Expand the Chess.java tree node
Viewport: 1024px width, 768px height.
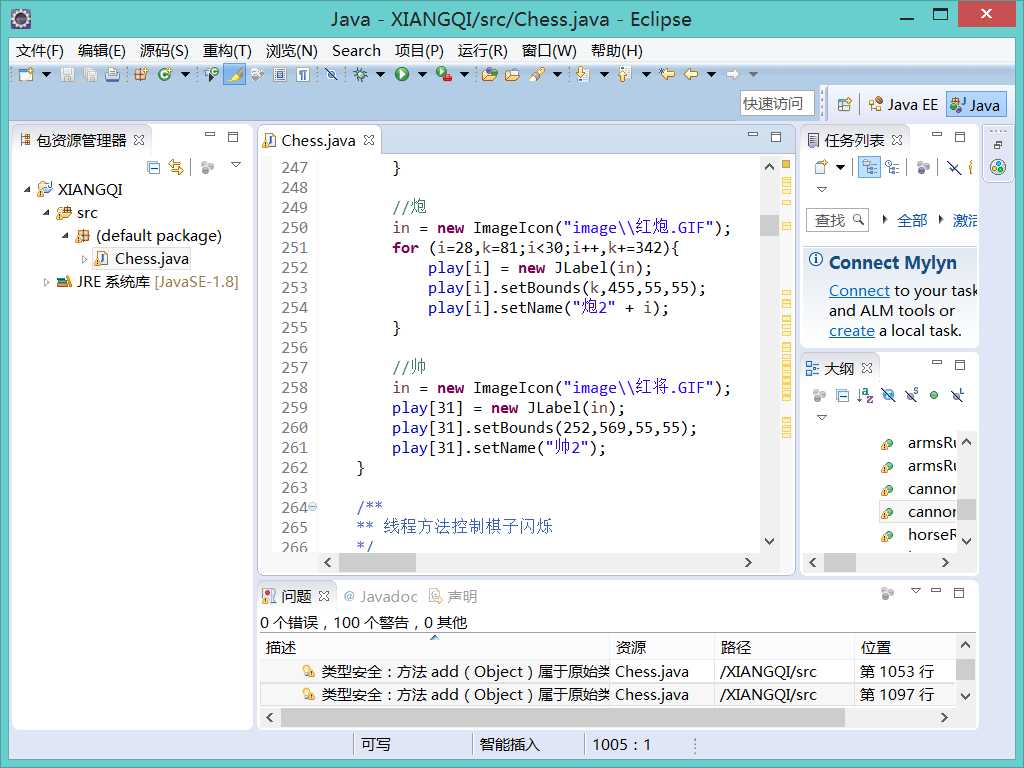click(84, 259)
